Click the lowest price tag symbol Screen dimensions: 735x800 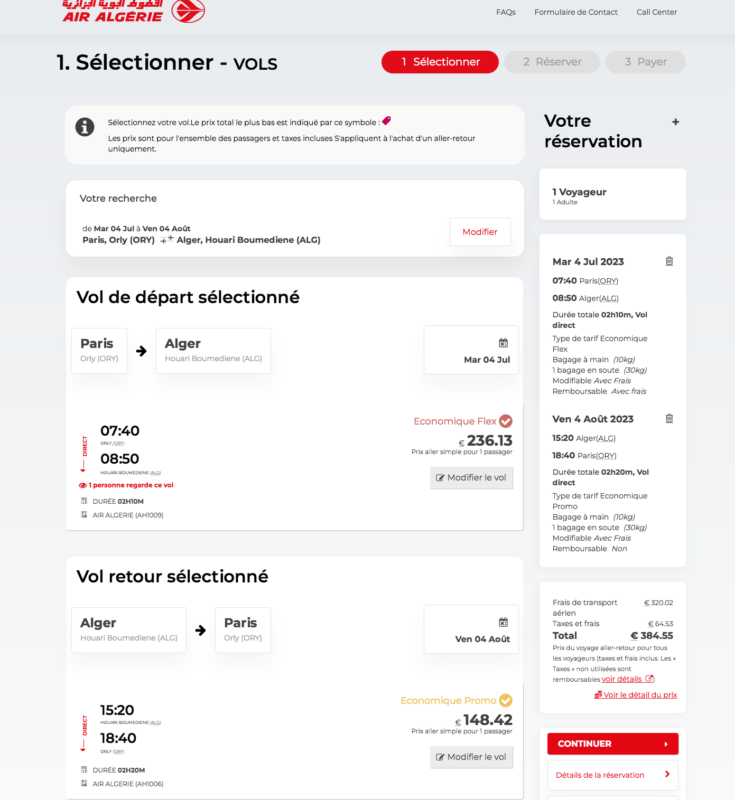point(387,120)
